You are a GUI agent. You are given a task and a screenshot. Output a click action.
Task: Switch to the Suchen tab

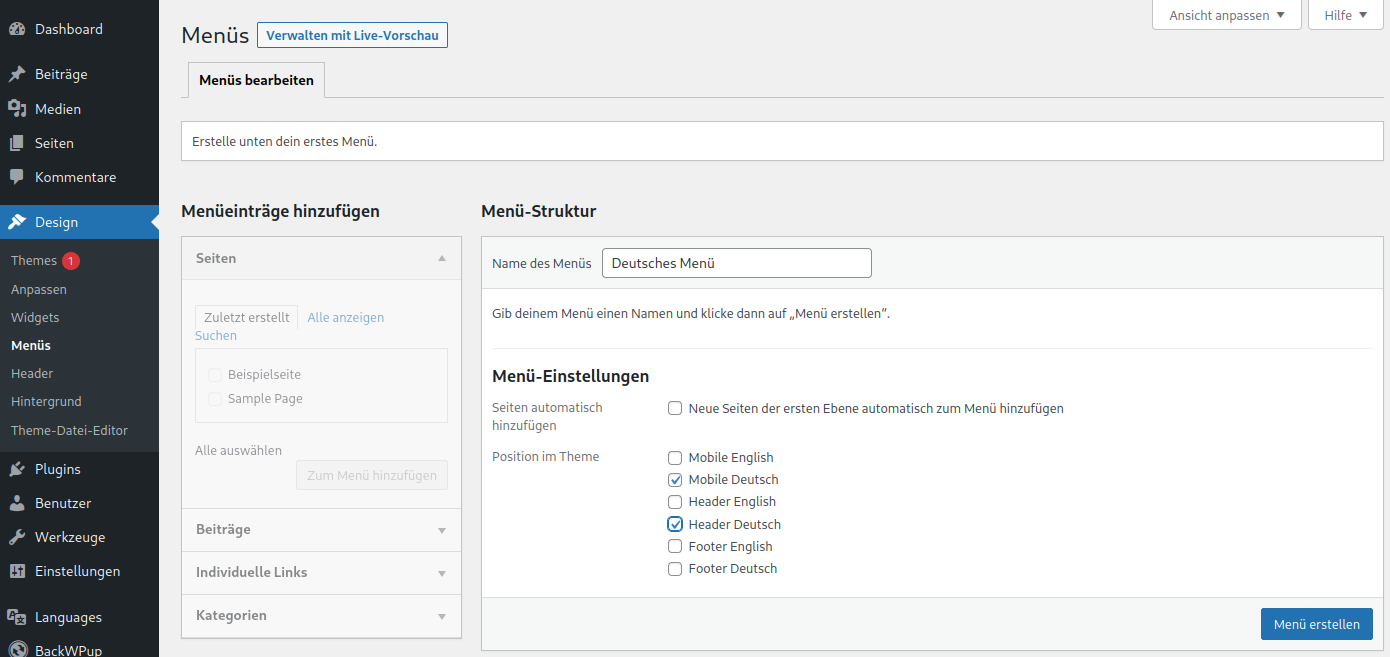click(x=216, y=336)
